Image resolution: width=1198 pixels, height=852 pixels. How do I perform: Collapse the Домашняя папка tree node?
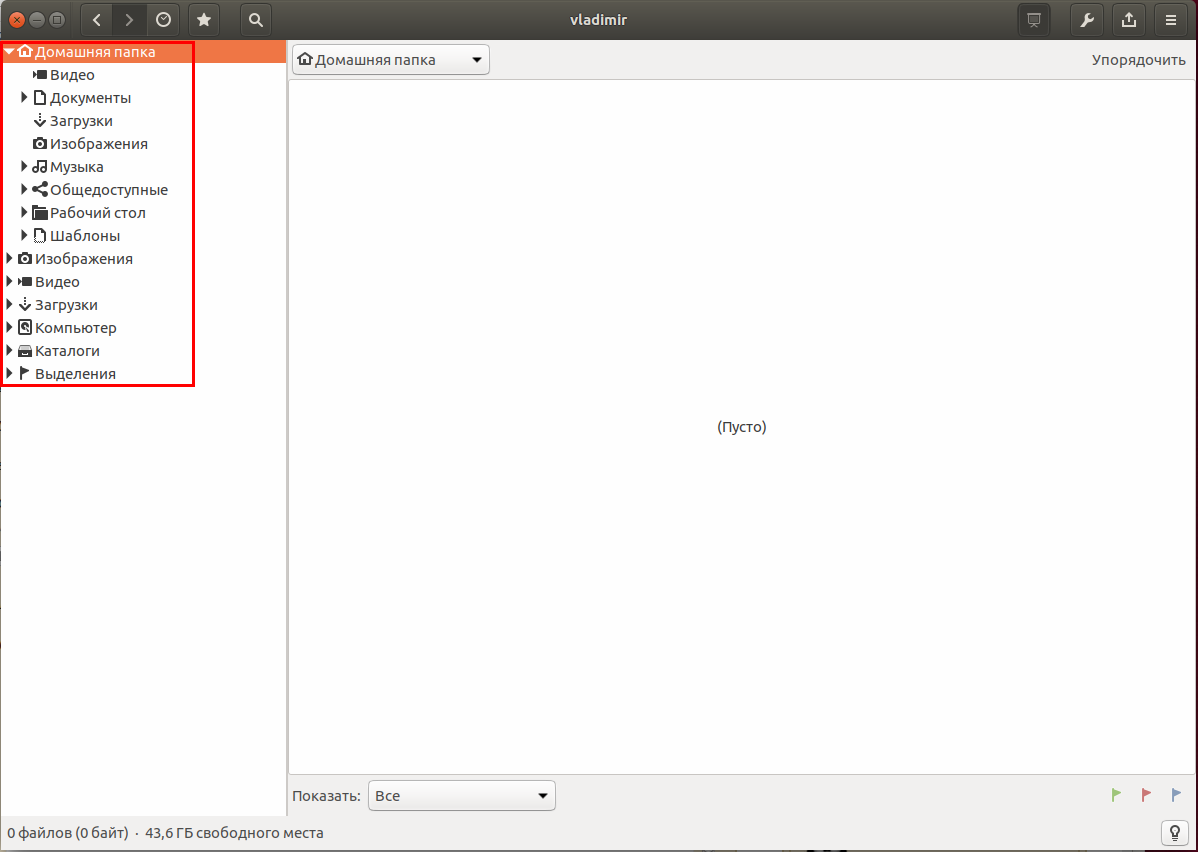point(9,52)
